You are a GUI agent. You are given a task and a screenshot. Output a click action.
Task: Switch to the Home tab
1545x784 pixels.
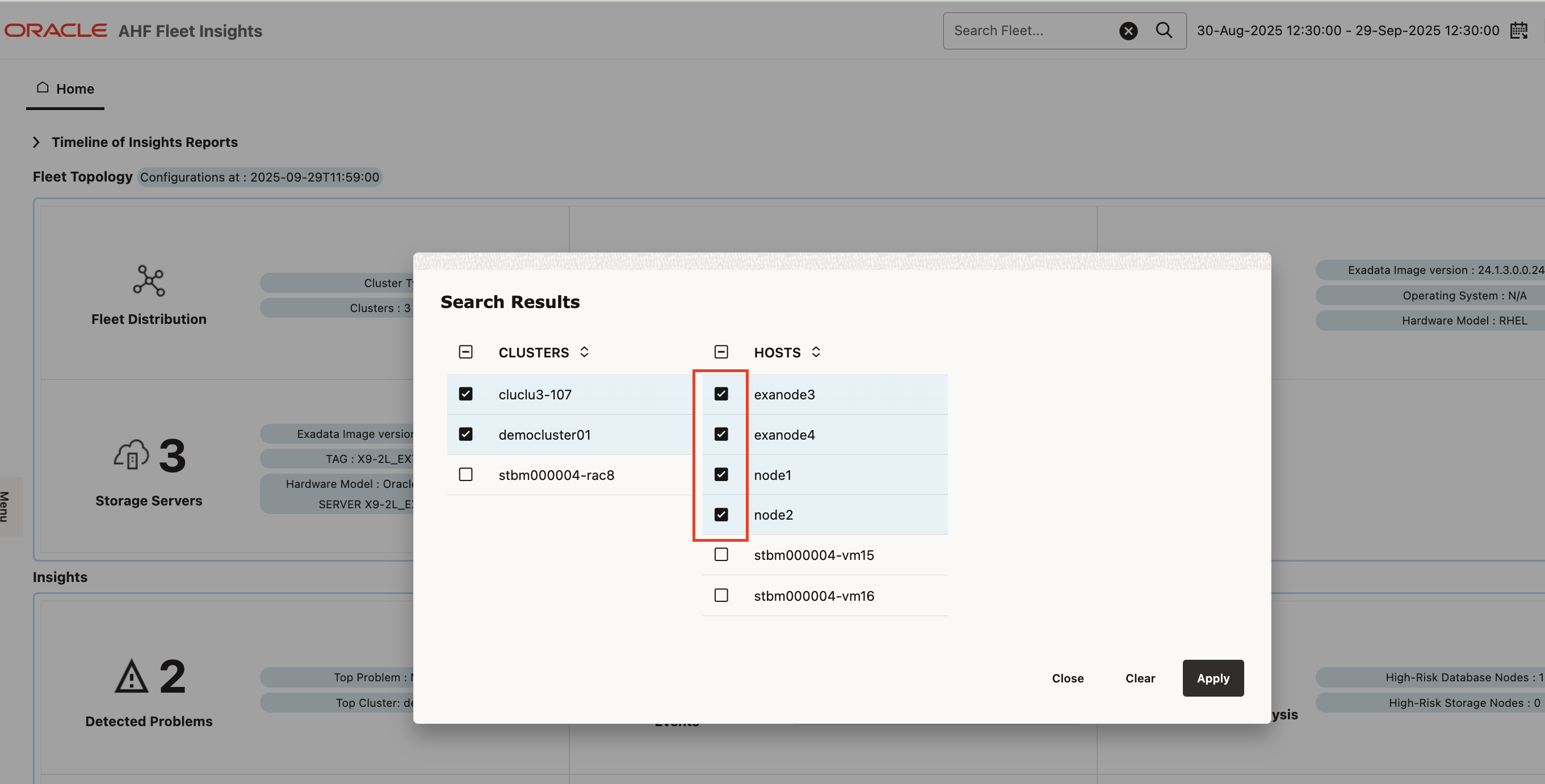[74, 88]
